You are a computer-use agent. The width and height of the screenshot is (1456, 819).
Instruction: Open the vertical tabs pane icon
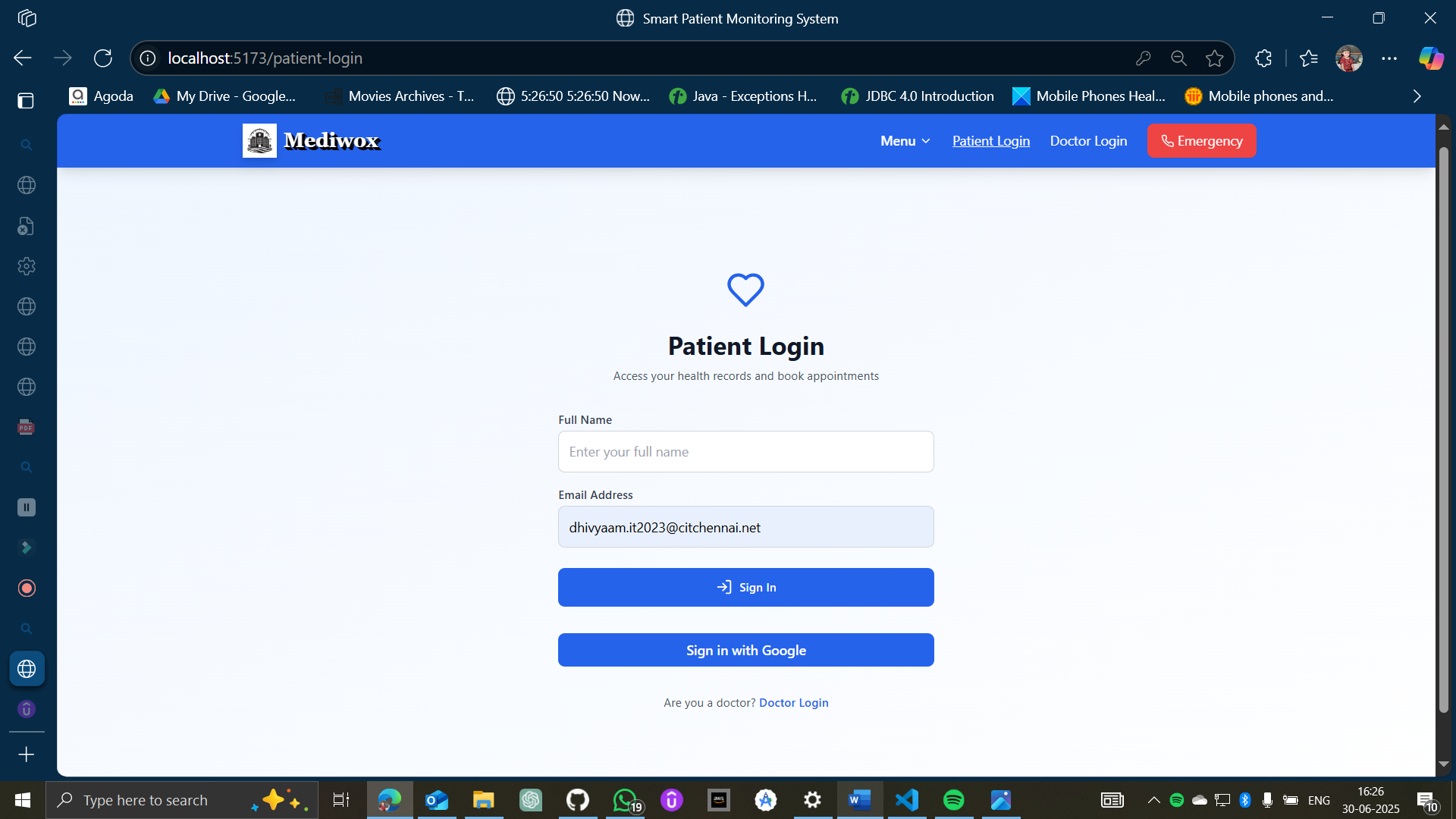(26, 100)
